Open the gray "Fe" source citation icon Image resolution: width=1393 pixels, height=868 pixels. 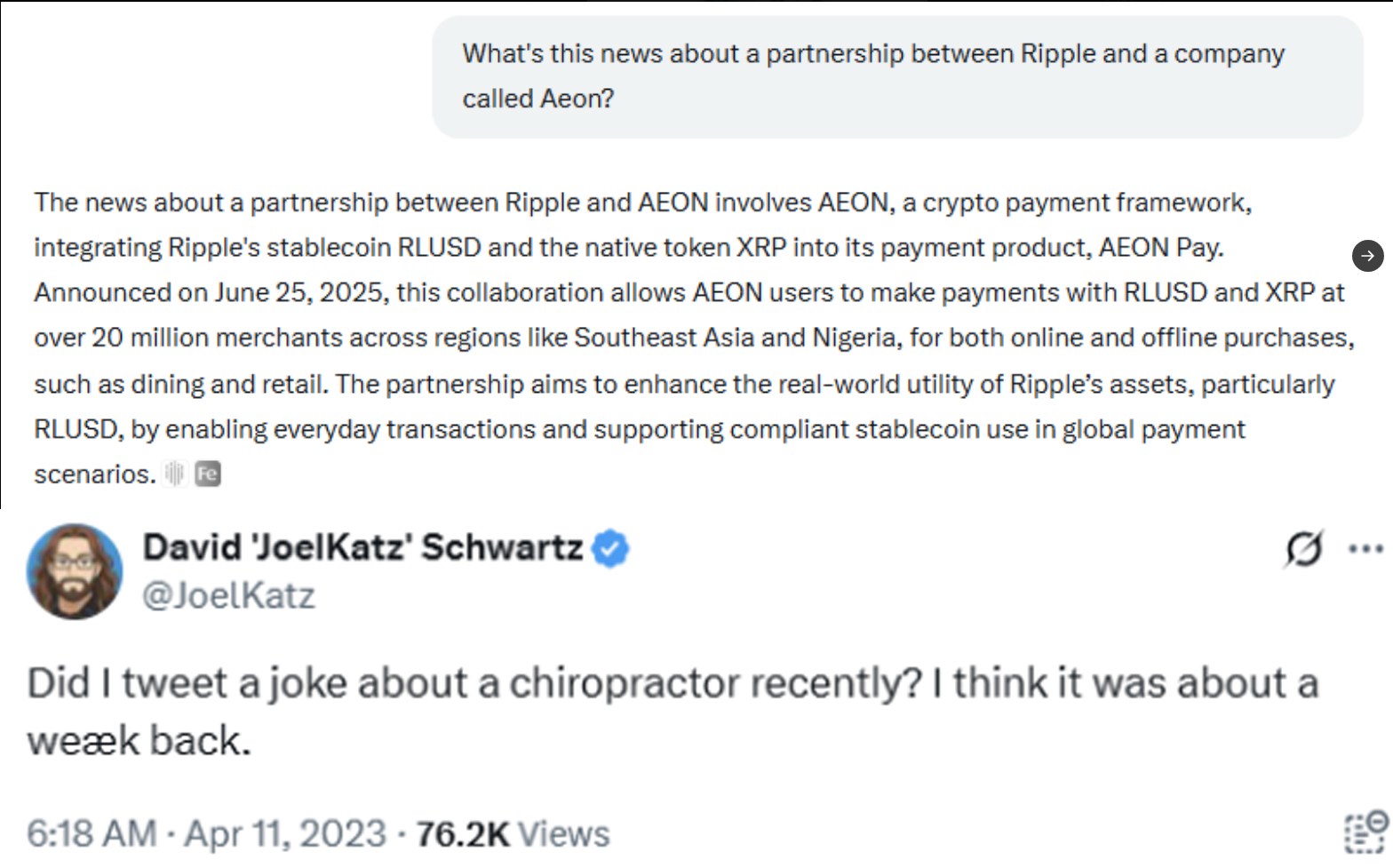tap(207, 474)
